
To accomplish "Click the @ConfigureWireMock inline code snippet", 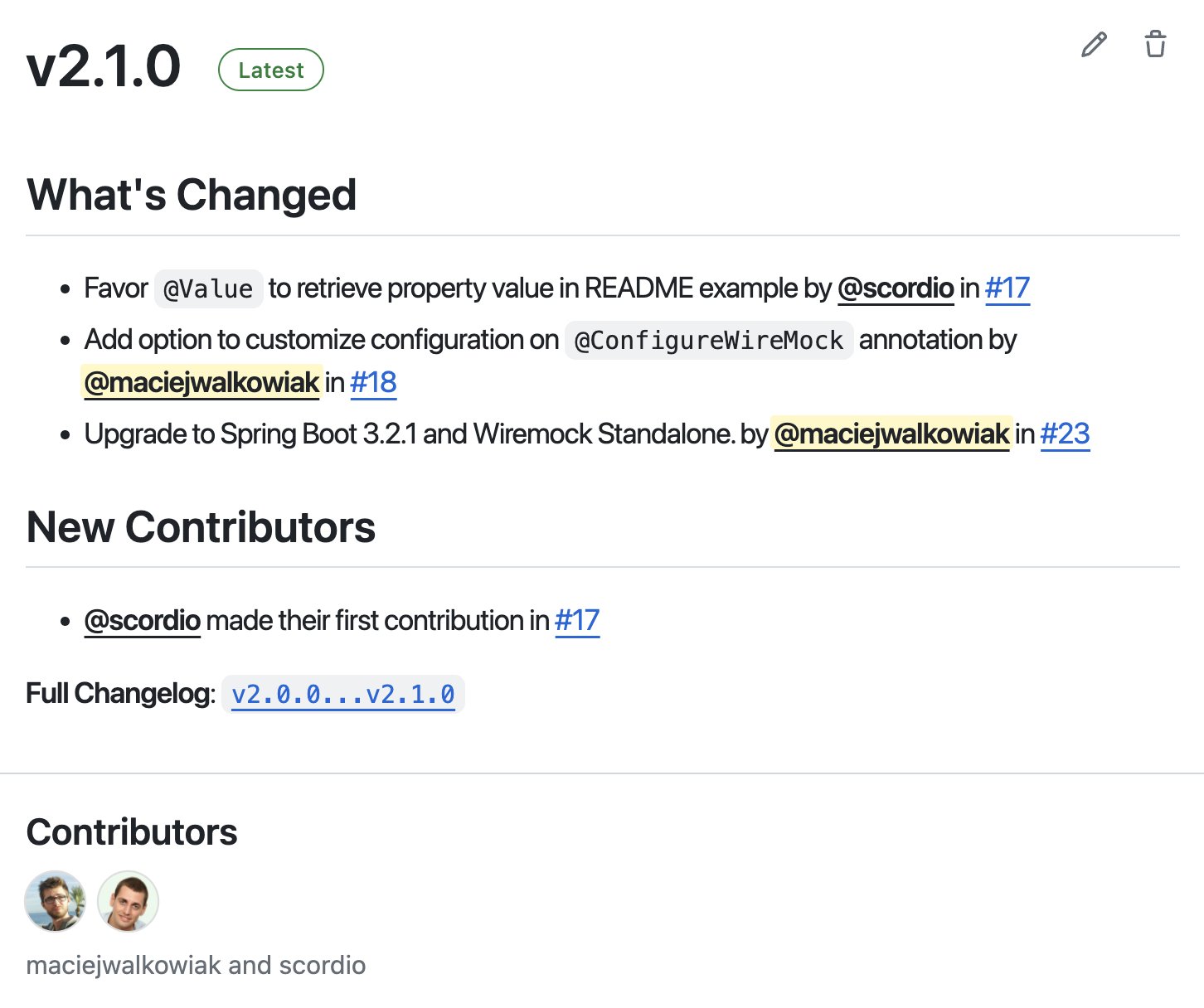I will pyautogui.click(x=709, y=341).
